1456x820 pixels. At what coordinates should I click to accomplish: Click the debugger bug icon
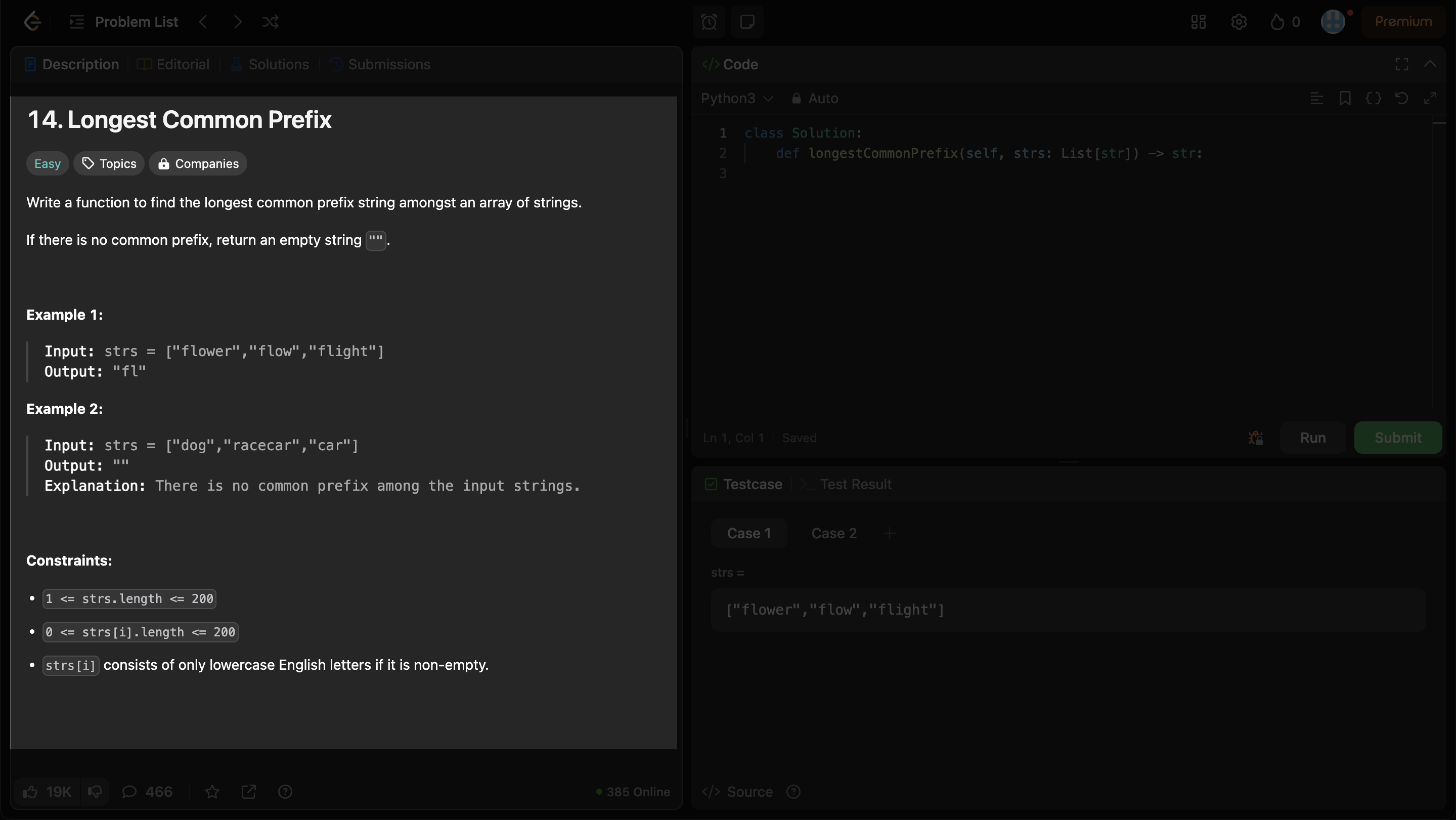(x=1255, y=438)
